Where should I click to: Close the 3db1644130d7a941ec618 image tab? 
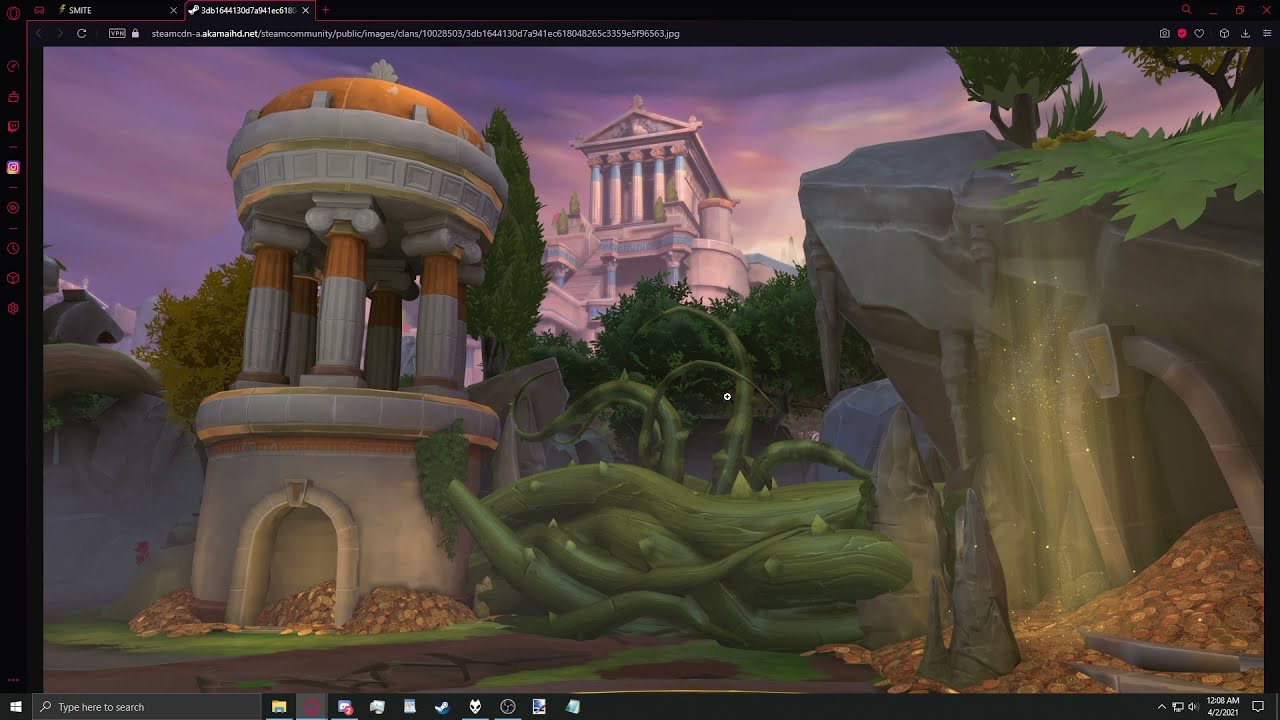(x=306, y=10)
